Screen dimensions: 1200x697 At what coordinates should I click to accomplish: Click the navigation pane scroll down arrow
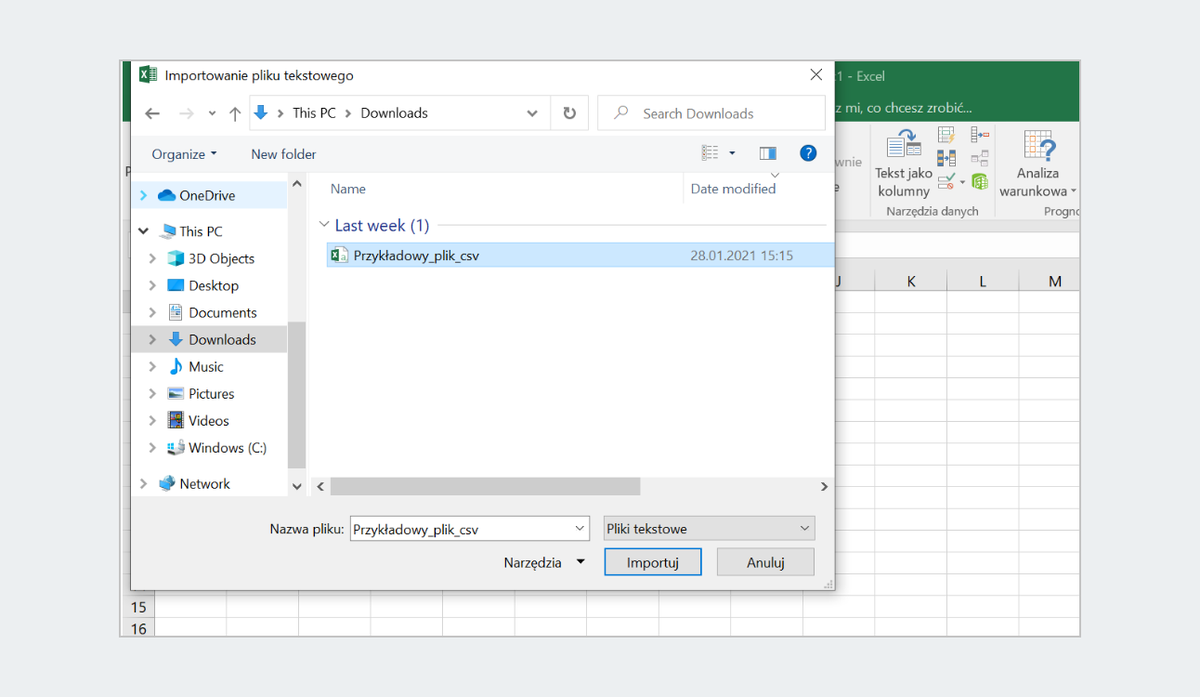[297, 486]
